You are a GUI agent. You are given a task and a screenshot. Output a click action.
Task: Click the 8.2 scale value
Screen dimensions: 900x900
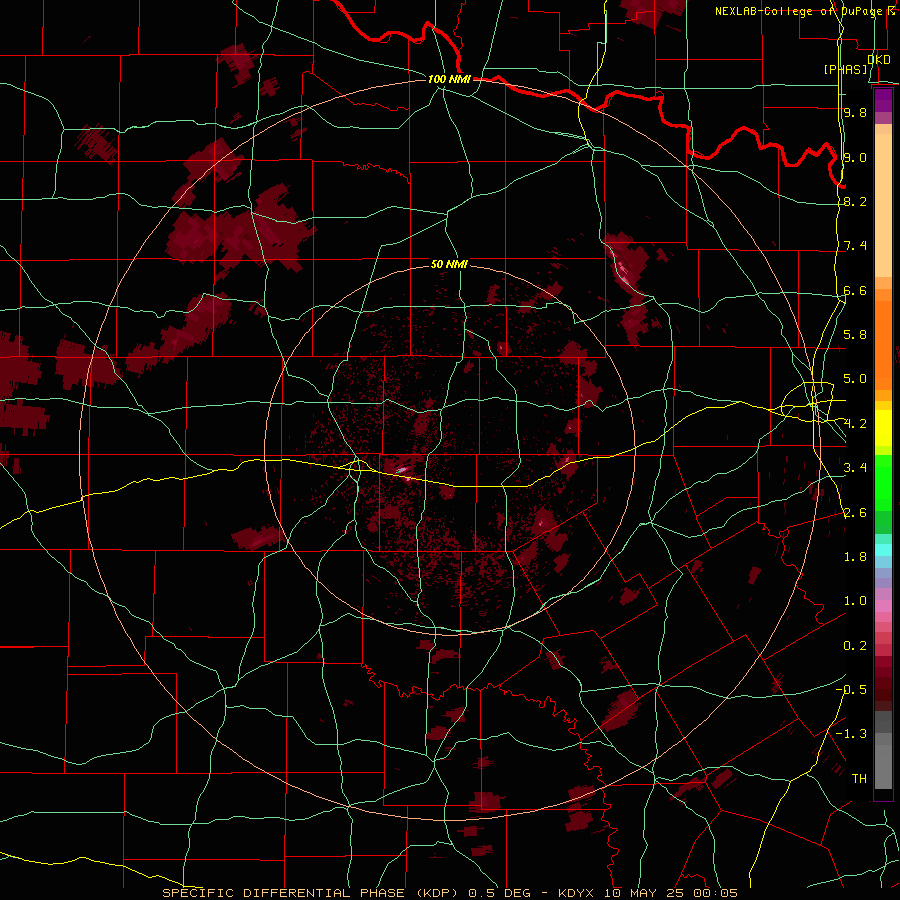[x=855, y=201]
